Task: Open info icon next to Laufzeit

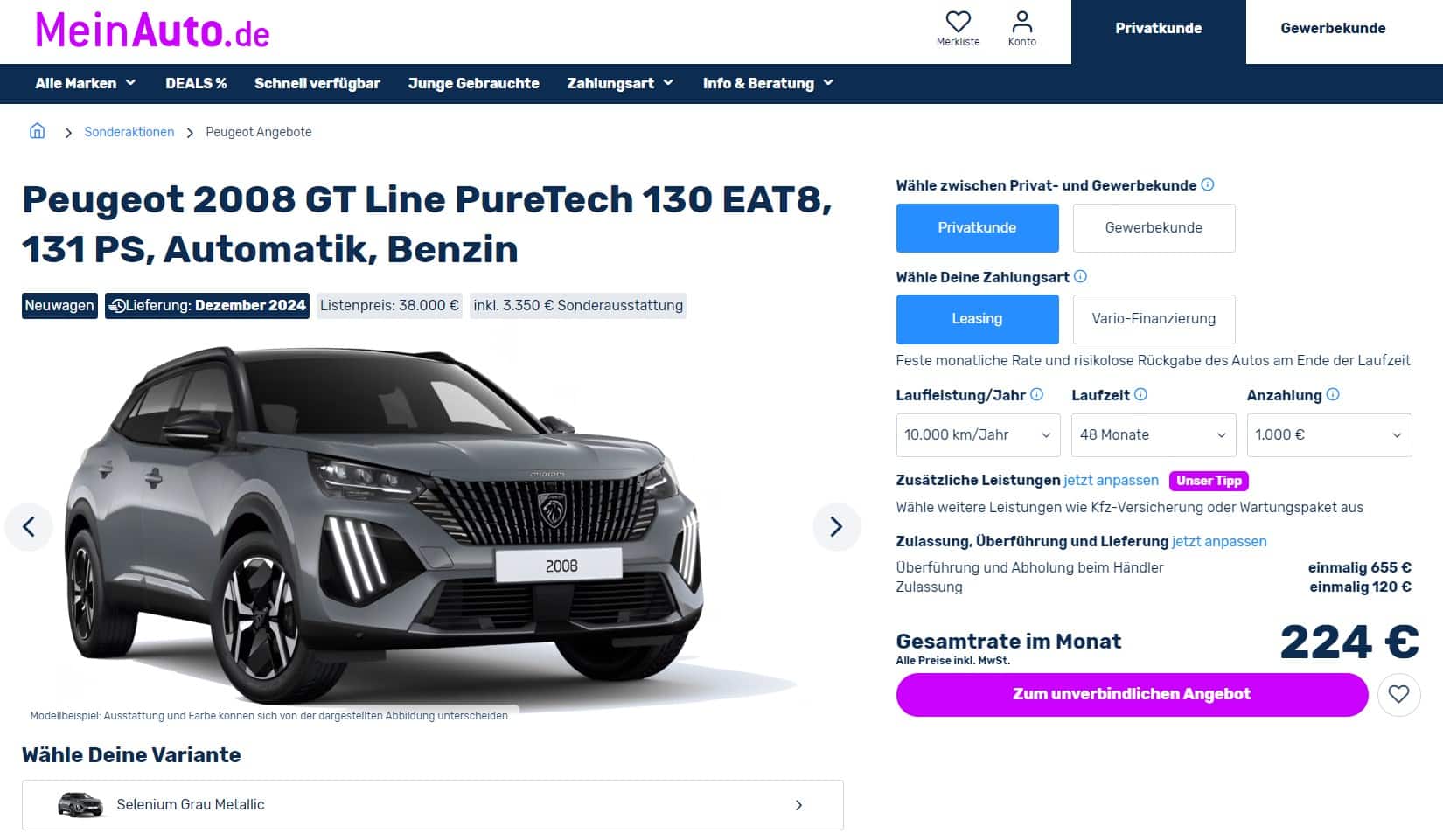Action: pos(1140,394)
